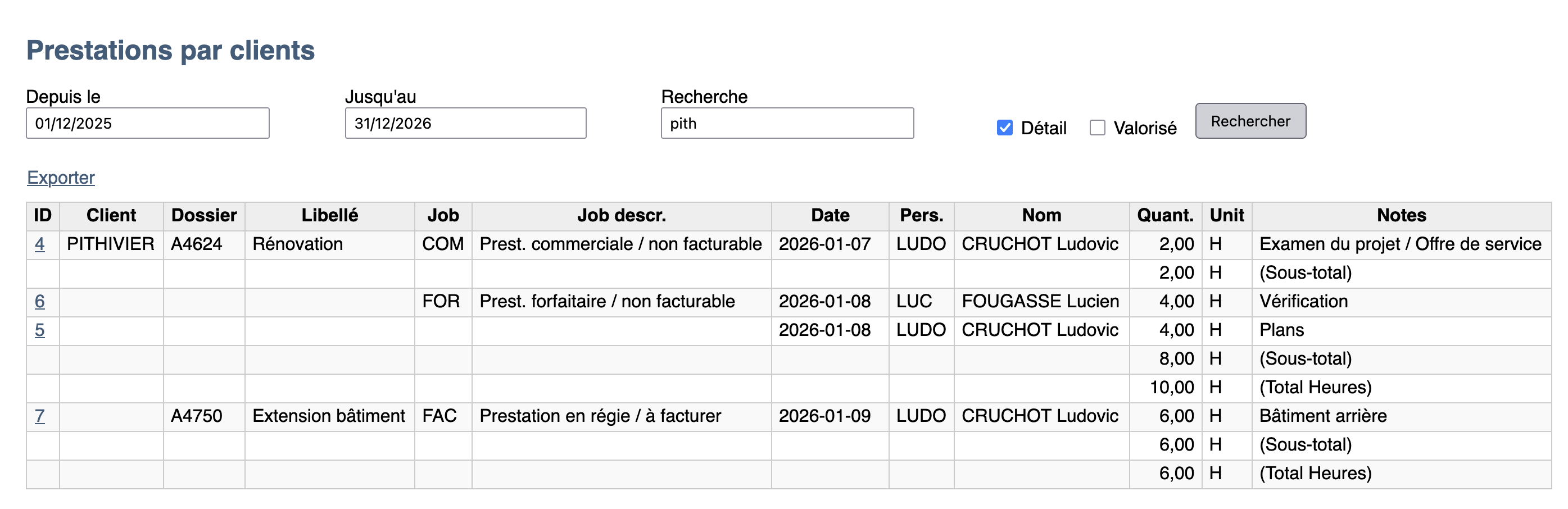This screenshot has width=1568, height=509.
Task: Click the Rechercher button
Action: (1250, 121)
